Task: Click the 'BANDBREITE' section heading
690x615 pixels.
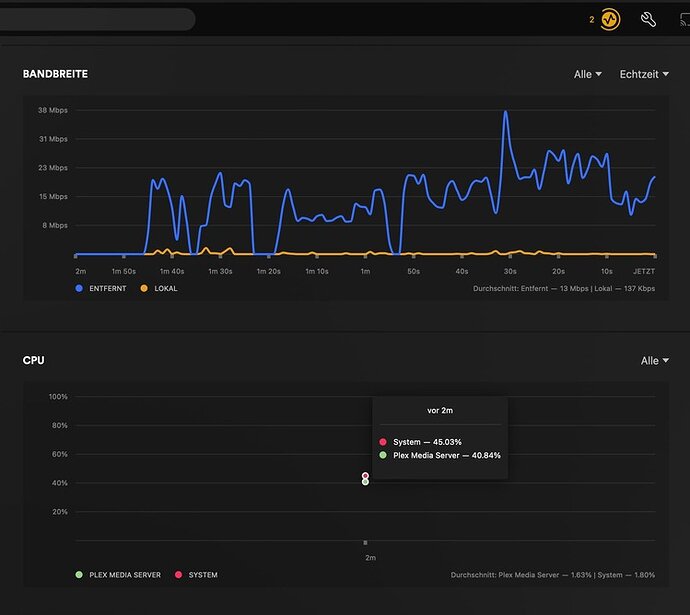Action: pos(55,74)
